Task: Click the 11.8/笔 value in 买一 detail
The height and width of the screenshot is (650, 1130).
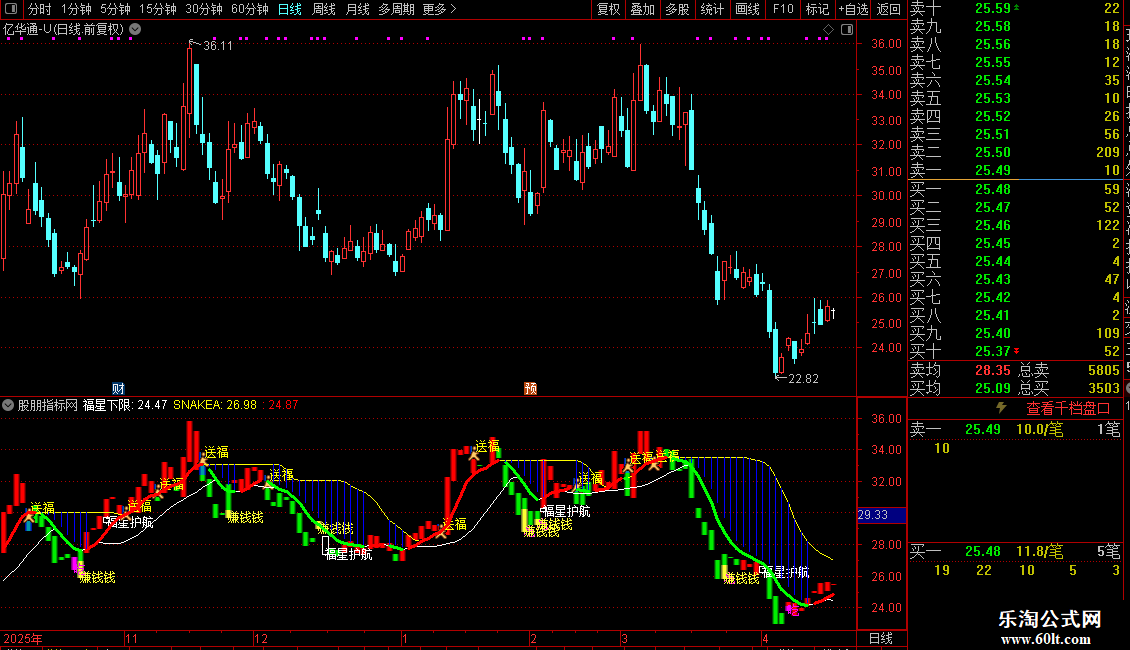Action: [x=1039, y=552]
